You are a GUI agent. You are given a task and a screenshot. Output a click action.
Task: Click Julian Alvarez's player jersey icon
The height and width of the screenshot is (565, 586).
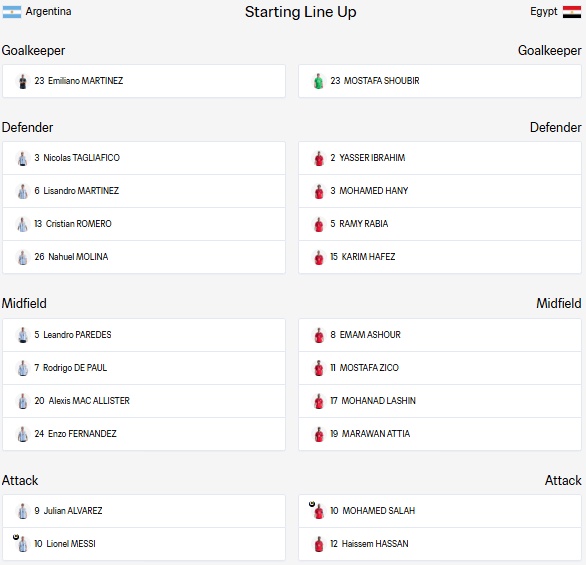(x=23, y=511)
